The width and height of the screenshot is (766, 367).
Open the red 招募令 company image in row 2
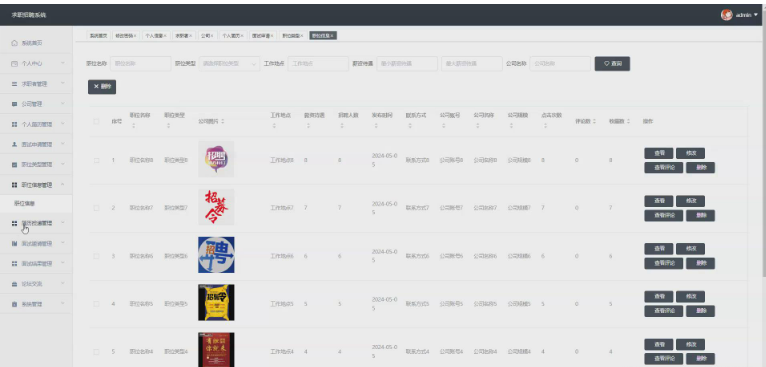pos(216,207)
